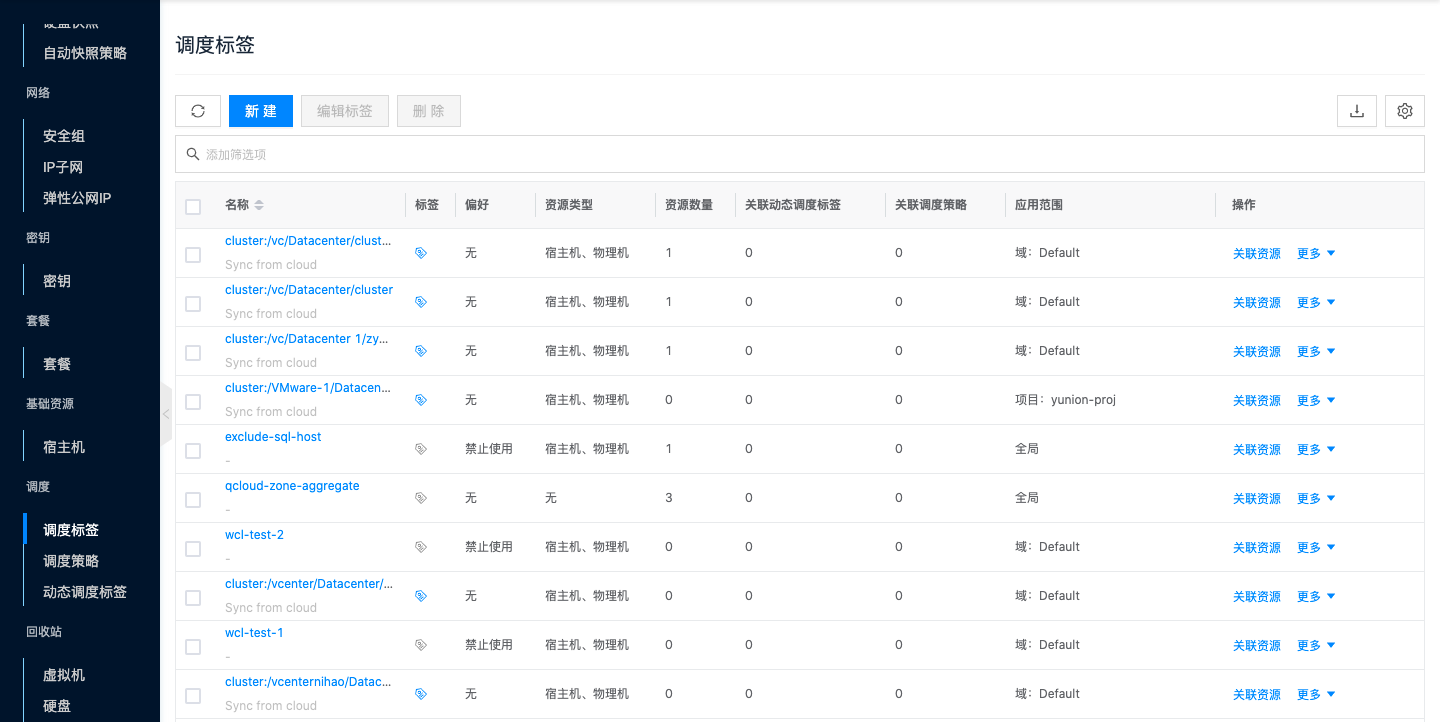Click tag icon in wcl-test-2 row

tap(421, 547)
